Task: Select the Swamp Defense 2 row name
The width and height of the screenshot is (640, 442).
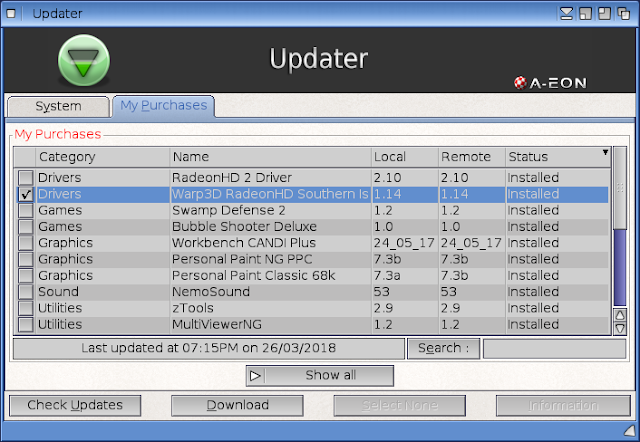Action: [x=229, y=210]
